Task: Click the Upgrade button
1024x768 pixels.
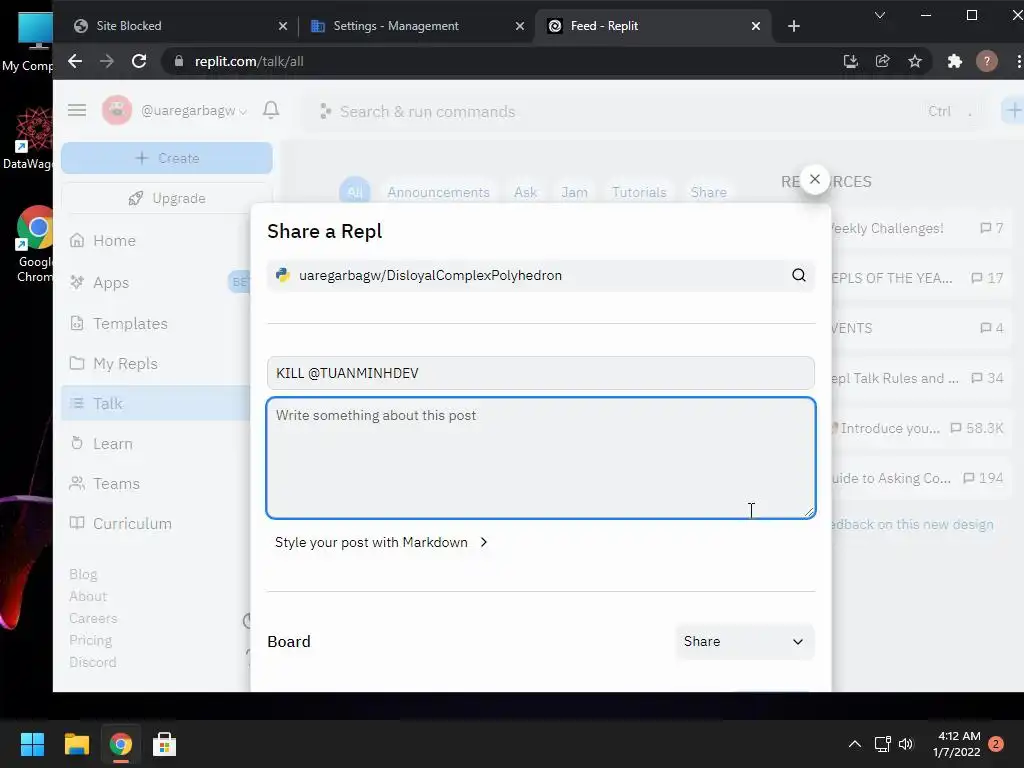Action: 167,198
